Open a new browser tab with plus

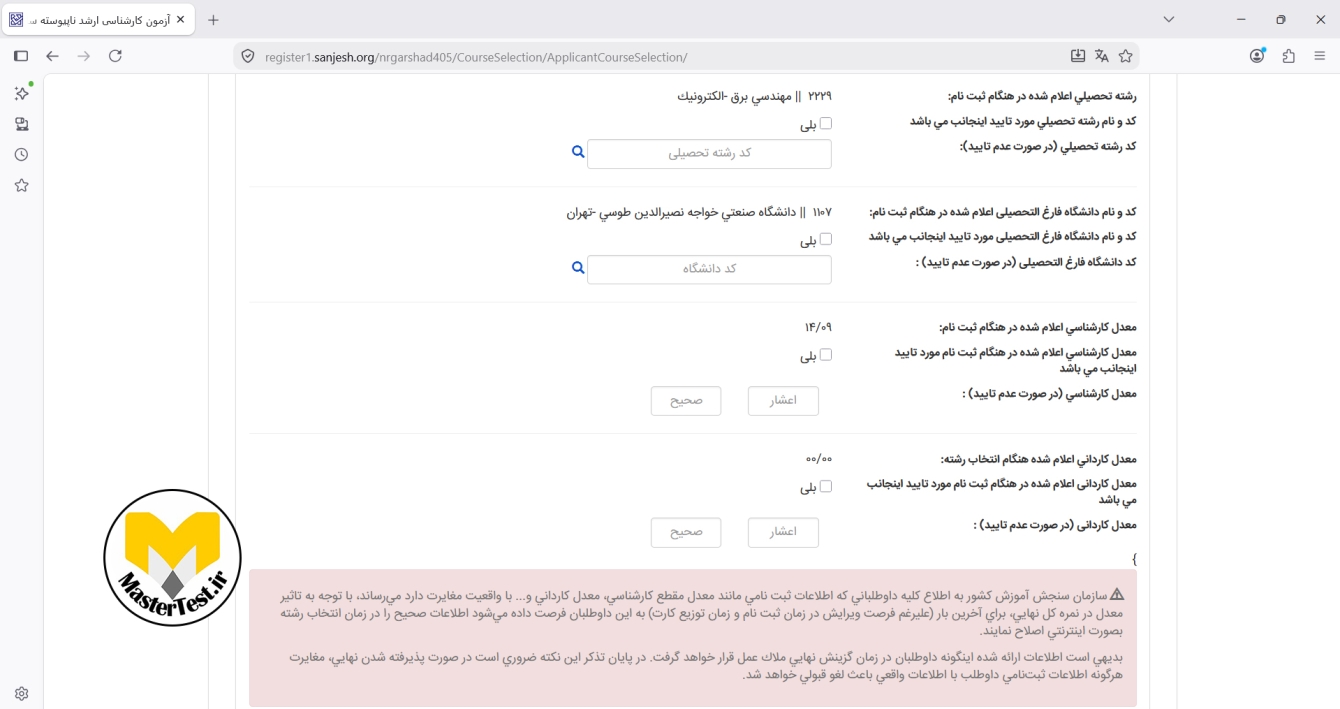[x=213, y=20]
